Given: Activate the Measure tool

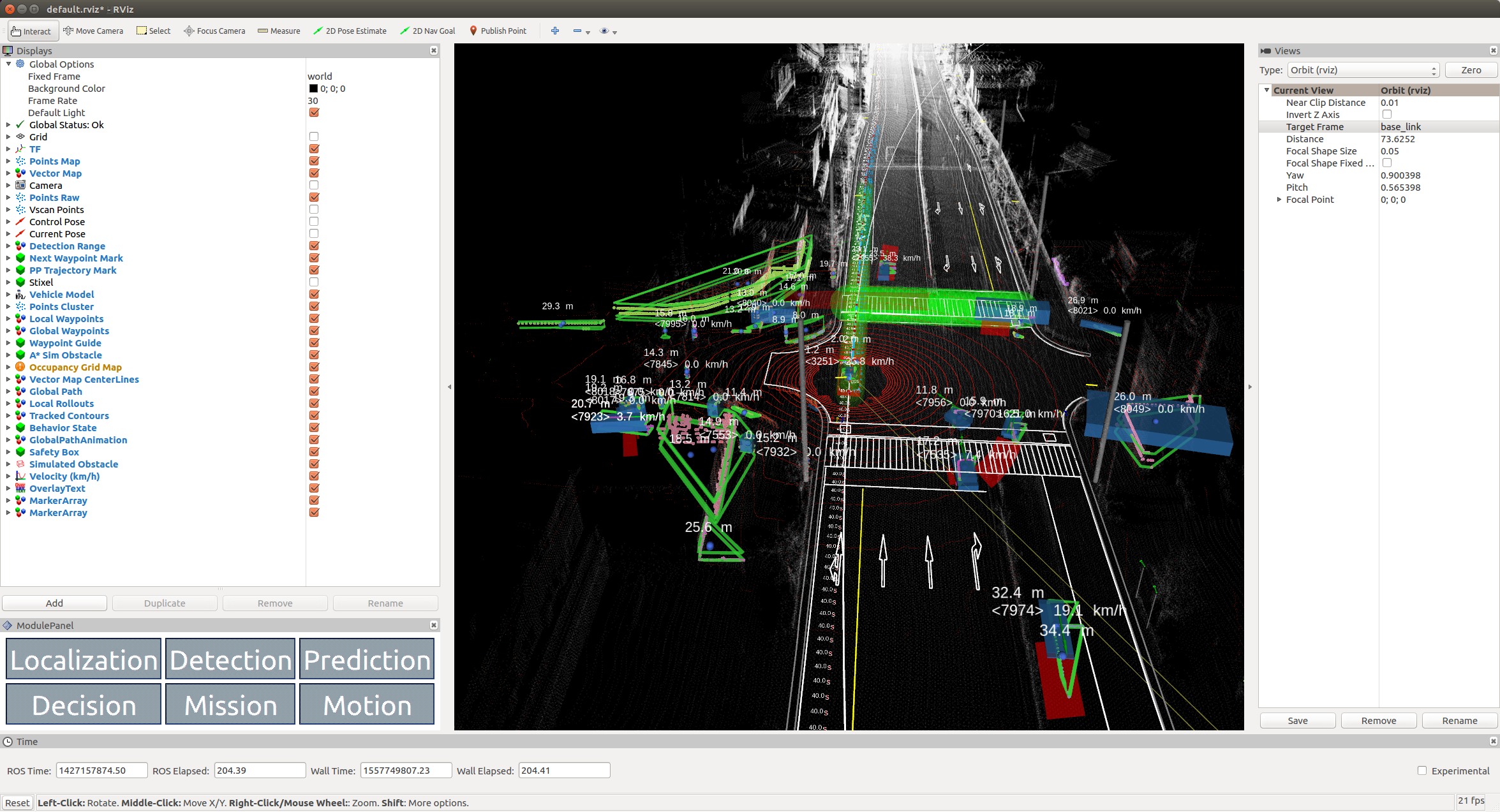Looking at the screenshot, I should 279,31.
